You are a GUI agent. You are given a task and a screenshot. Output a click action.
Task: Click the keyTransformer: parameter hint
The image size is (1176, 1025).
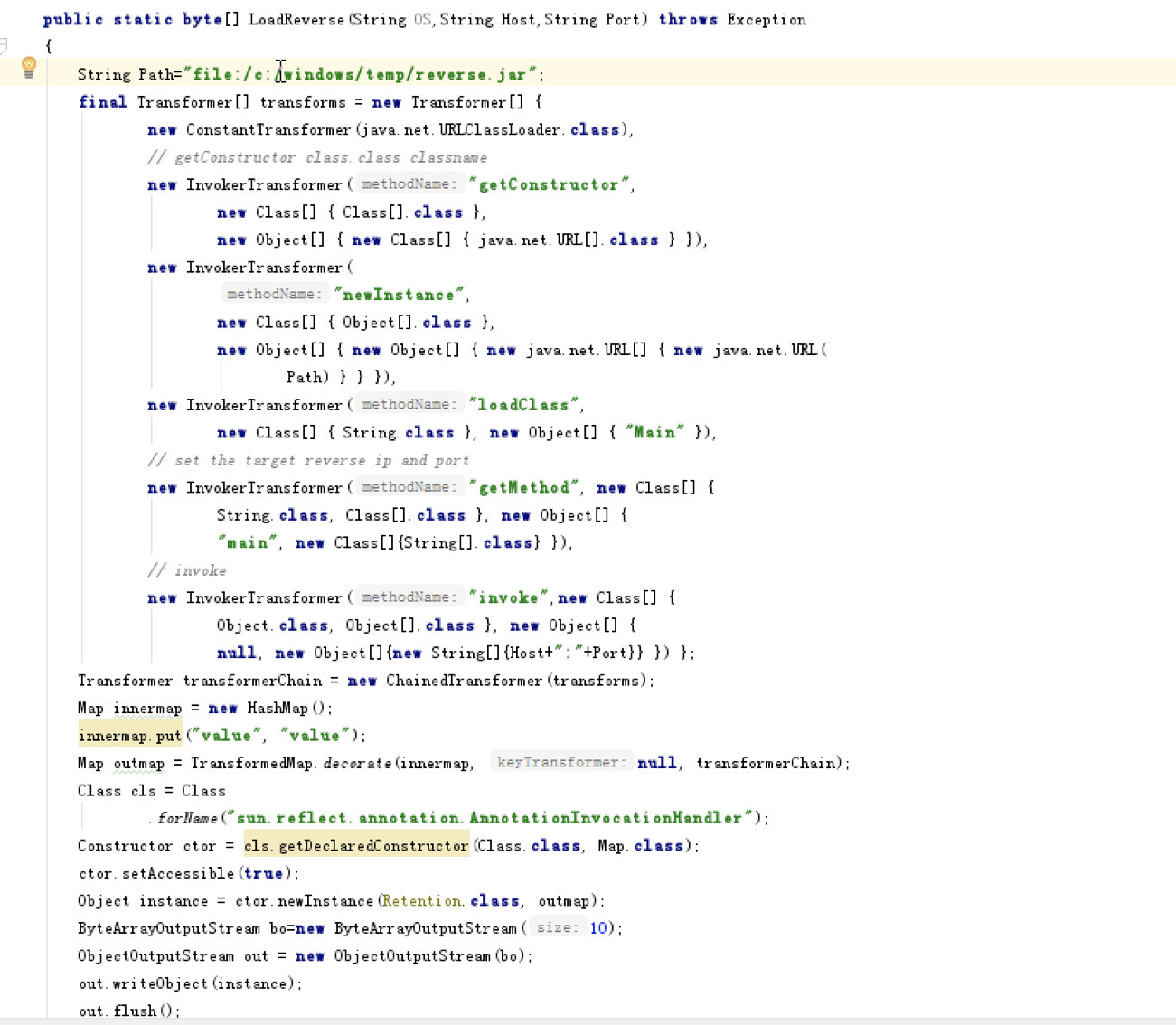pyautogui.click(x=560, y=763)
